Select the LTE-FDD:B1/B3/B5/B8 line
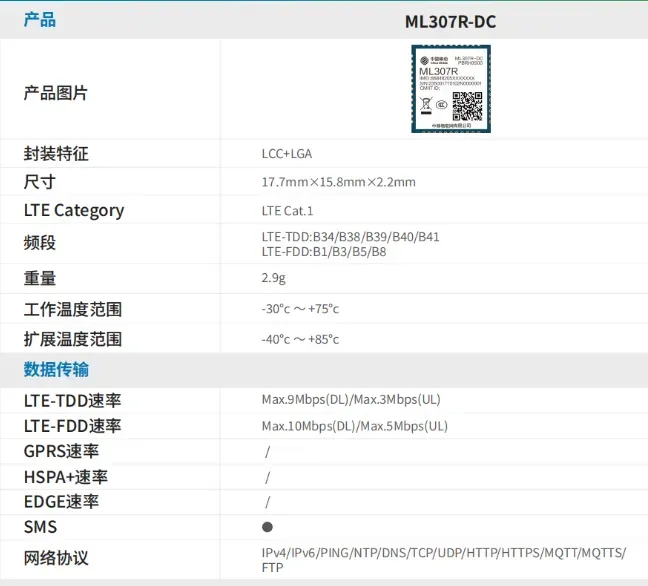648x586 pixels. click(324, 252)
